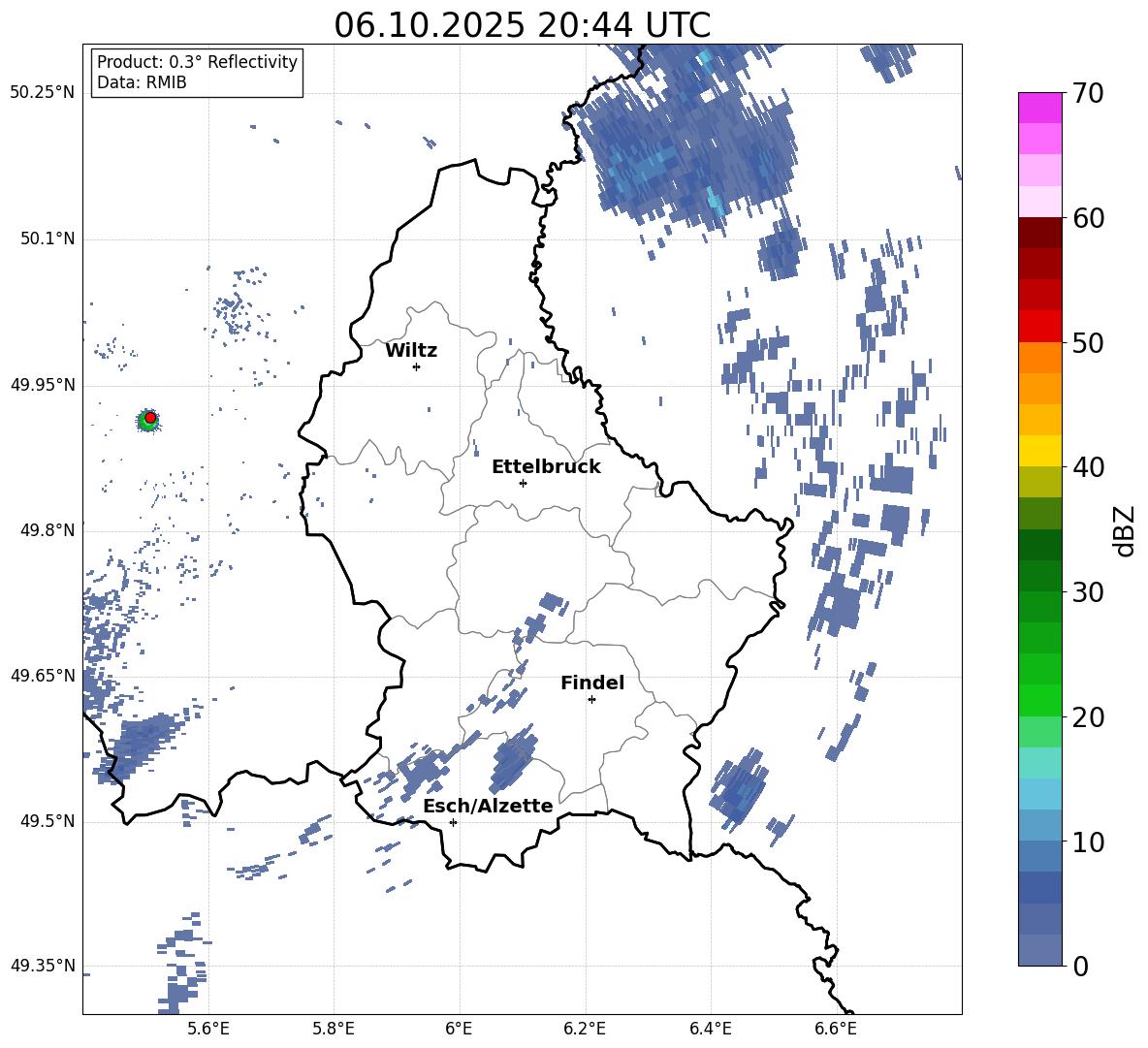
Task: Click the 49.95°N latitude label
Action: pyautogui.click(x=43, y=385)
